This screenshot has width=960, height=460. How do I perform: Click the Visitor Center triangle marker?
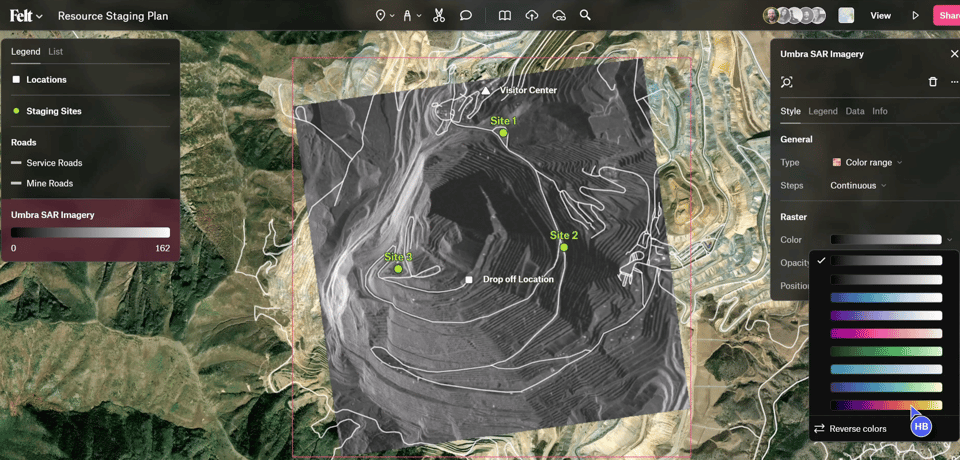click(x=486, y=91)
